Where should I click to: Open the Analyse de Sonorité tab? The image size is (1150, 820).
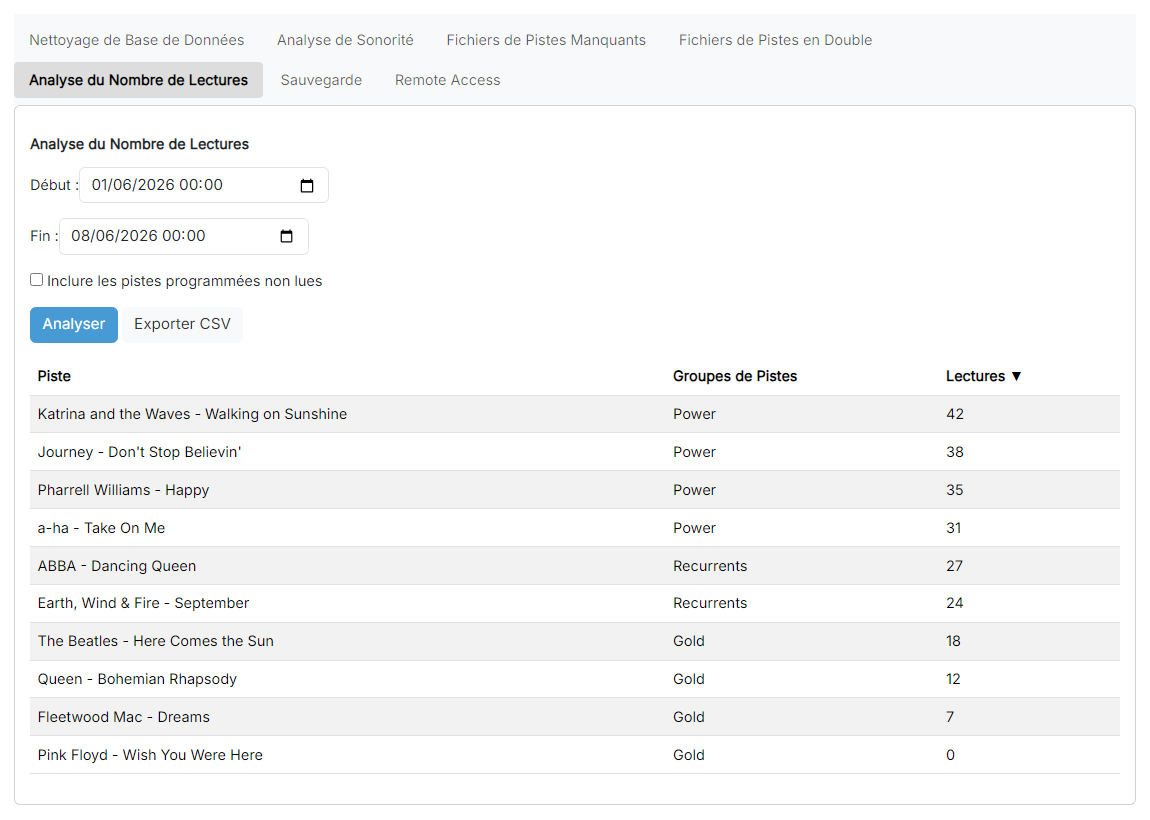tap(345, 40)
